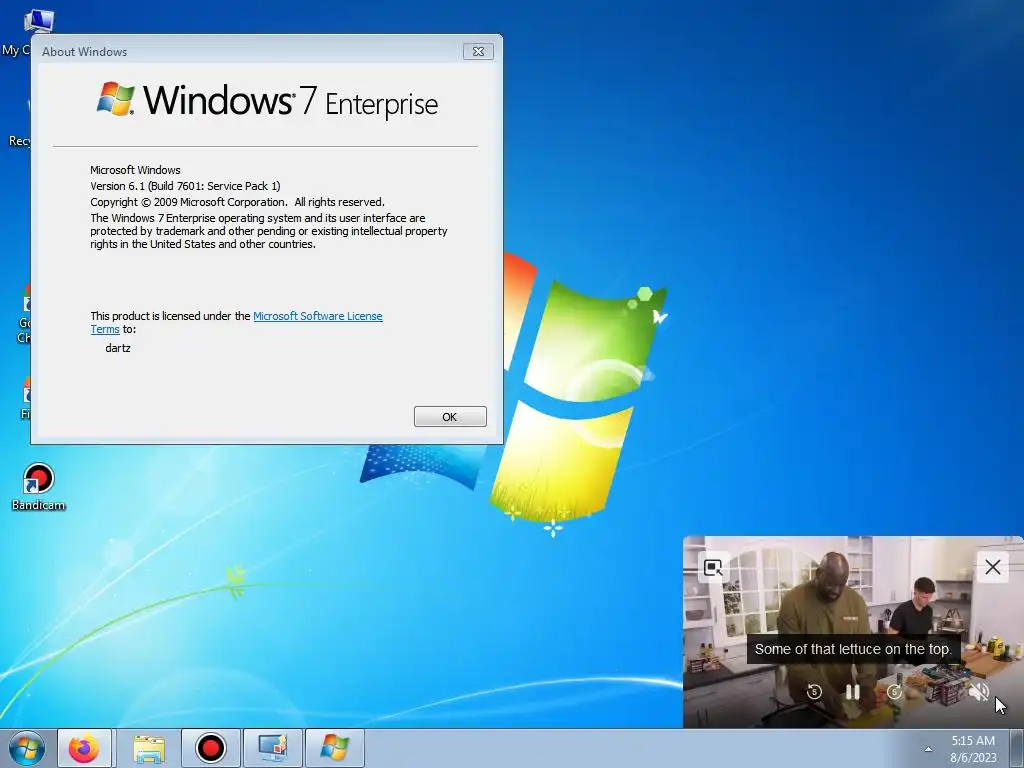Open the clock showing 5:15 AM
Image resolution: width=1024 pixels, height=768 pixels.
tap(973, 749)
